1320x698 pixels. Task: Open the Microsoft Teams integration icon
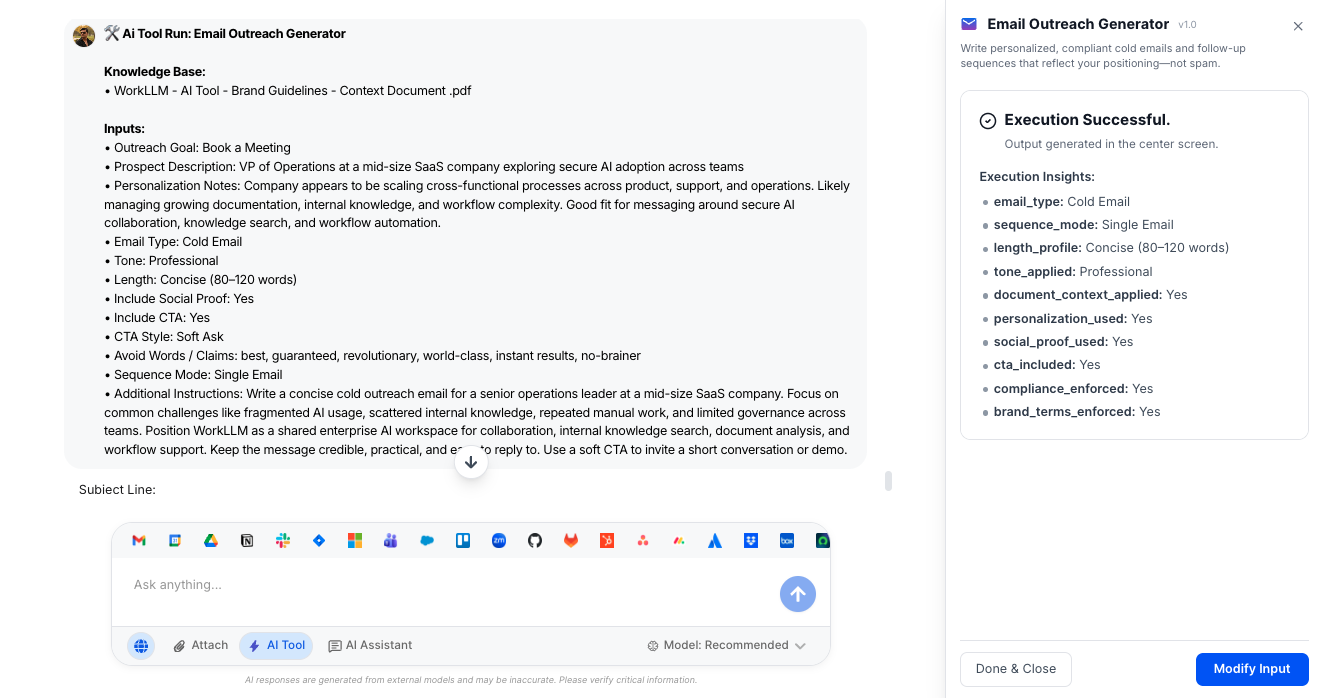pyautogui.click(x=391, y=540)
